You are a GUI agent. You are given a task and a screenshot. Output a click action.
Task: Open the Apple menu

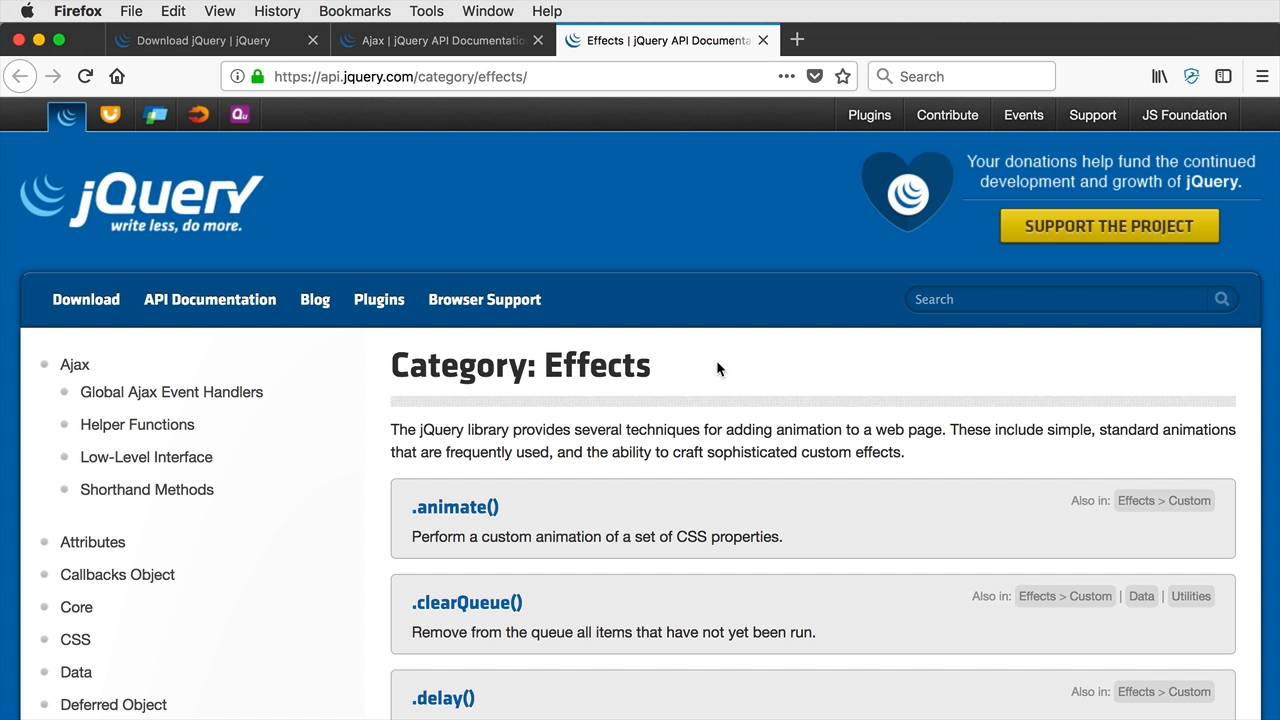27,11
